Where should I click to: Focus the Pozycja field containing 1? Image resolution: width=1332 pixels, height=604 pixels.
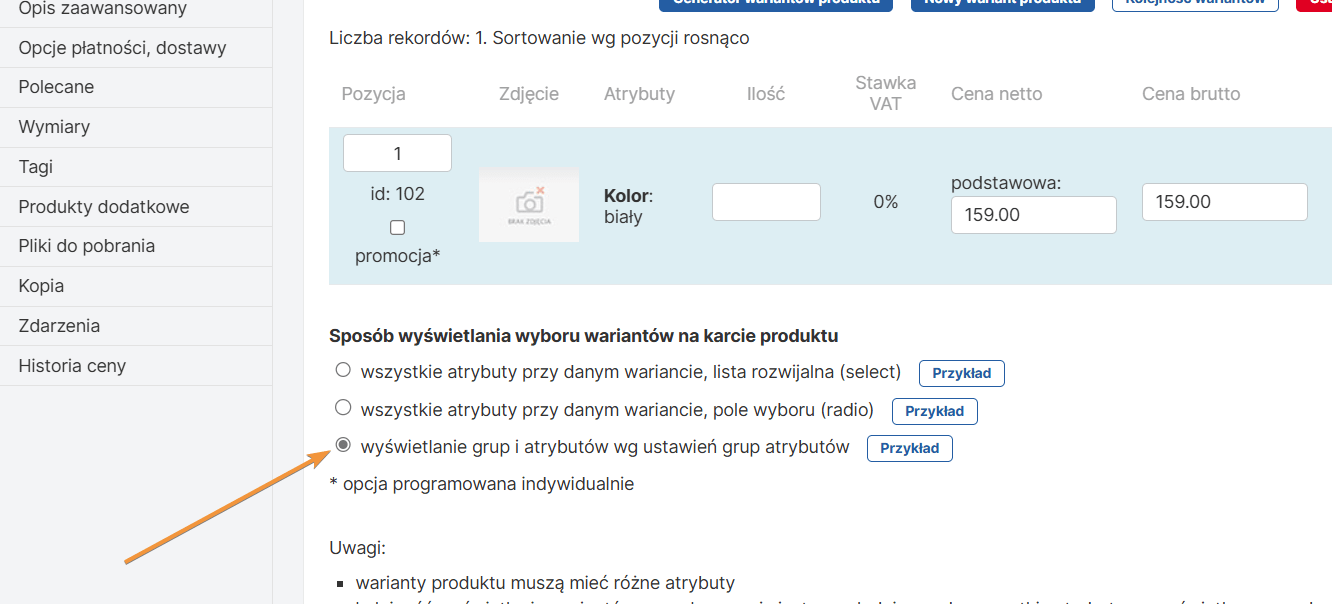[x=397, y=153]
